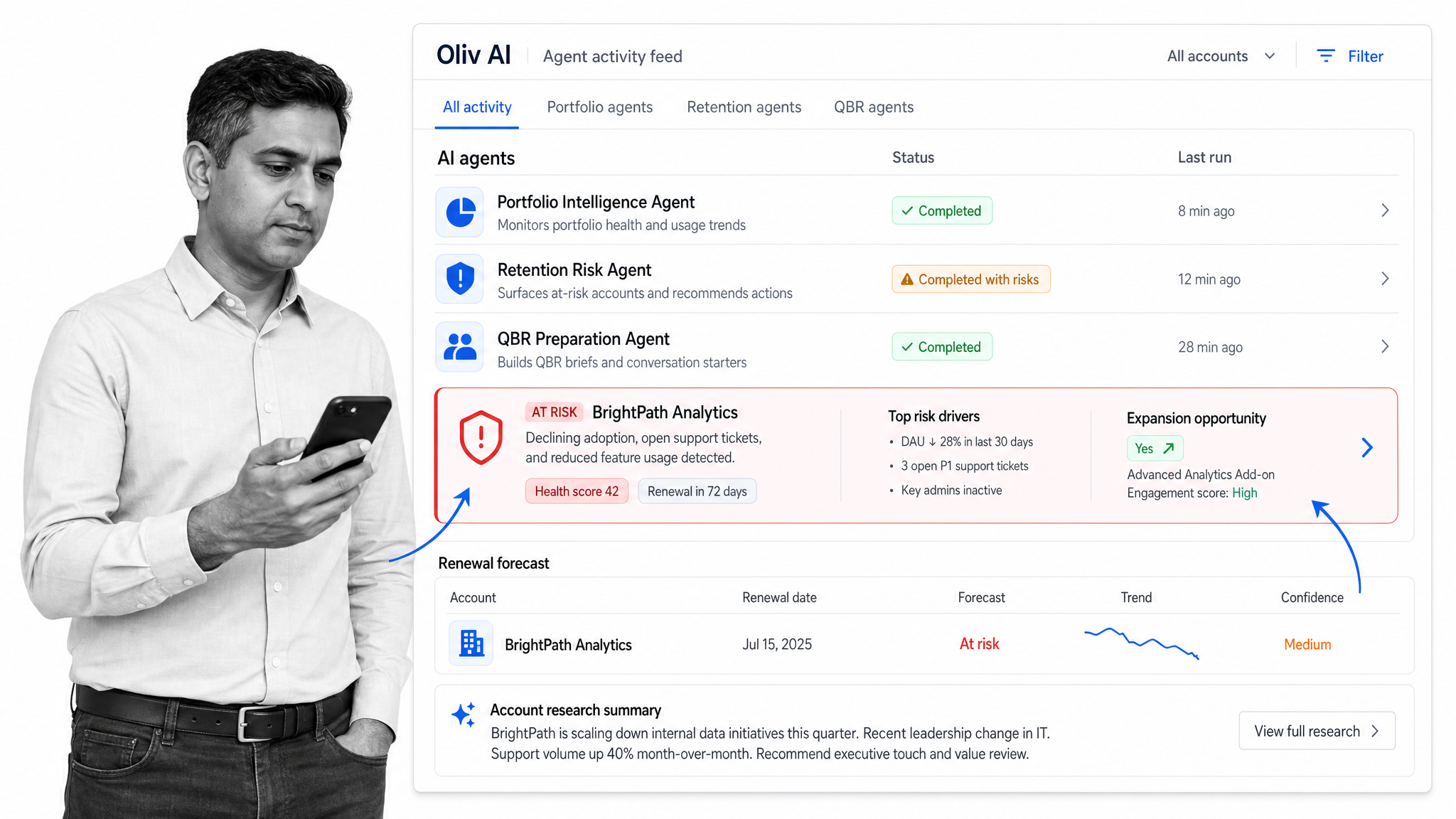Click the QBR Preparation Agent people icon
1456x819 pixels.
coord(460,347)
